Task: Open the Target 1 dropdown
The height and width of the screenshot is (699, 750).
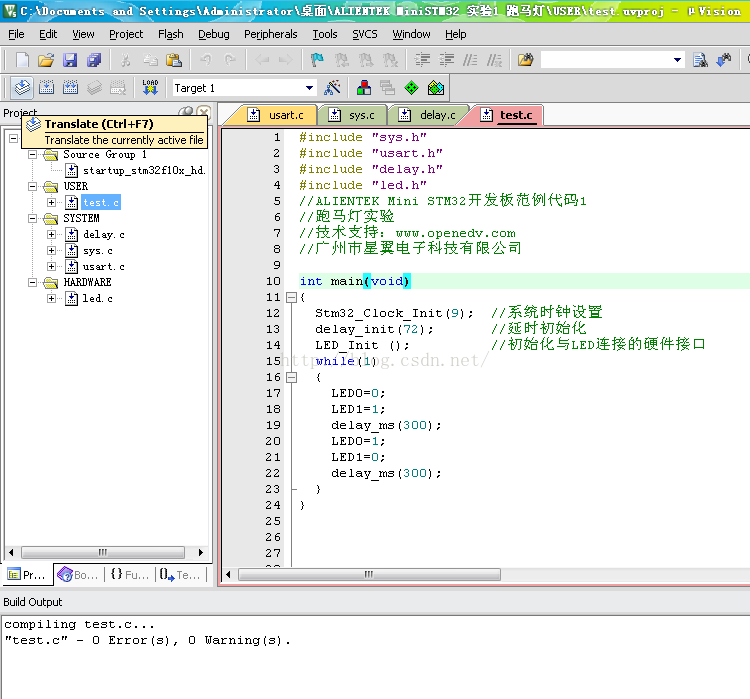Action: tap(309, 88)
